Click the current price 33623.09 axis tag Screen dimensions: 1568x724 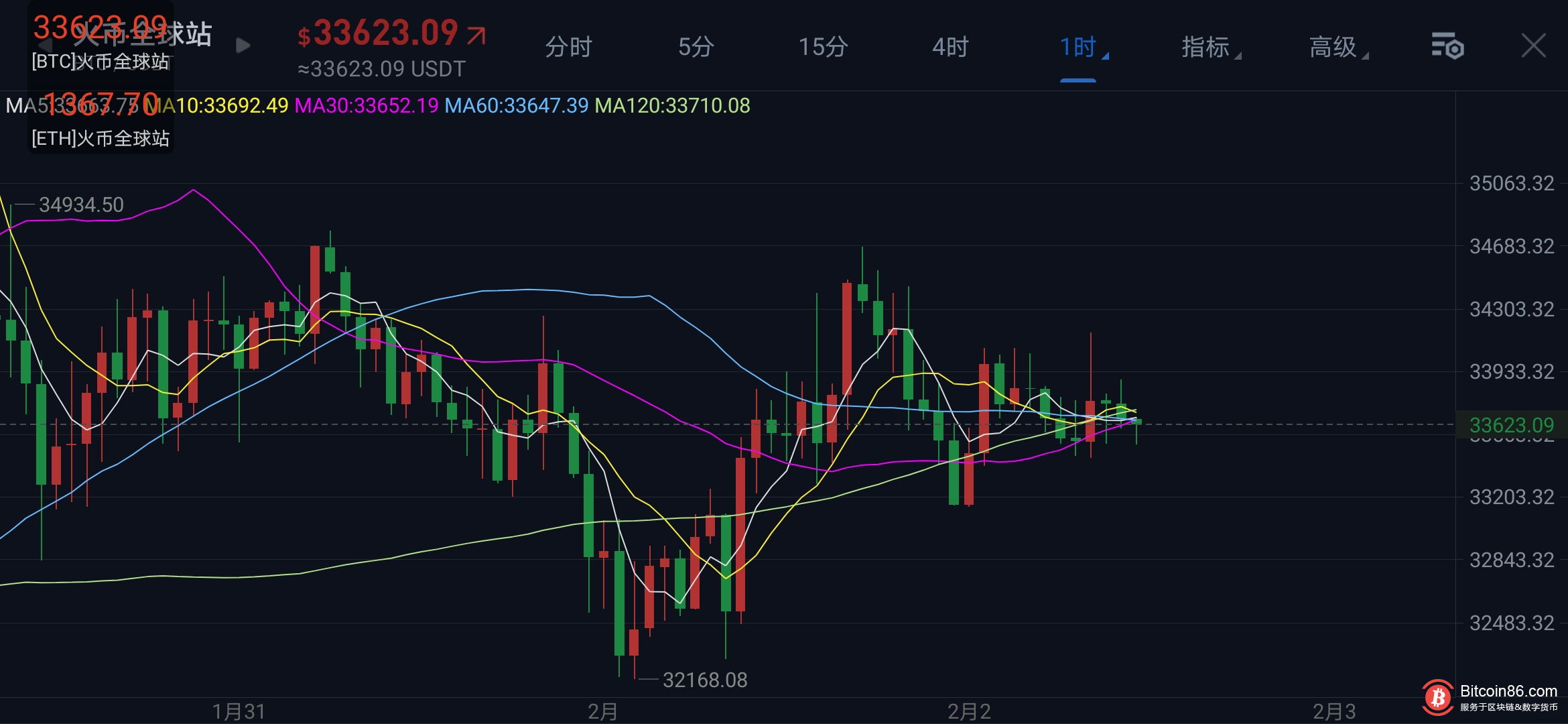pyautogui.click(x=1511, y=425)
